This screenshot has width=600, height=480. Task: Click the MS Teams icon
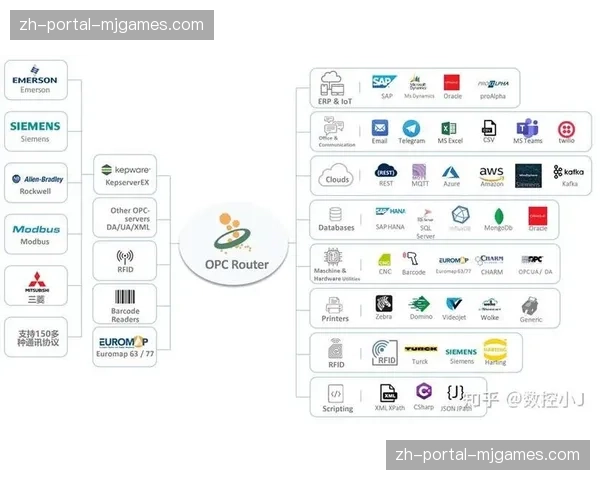point(527,129)
